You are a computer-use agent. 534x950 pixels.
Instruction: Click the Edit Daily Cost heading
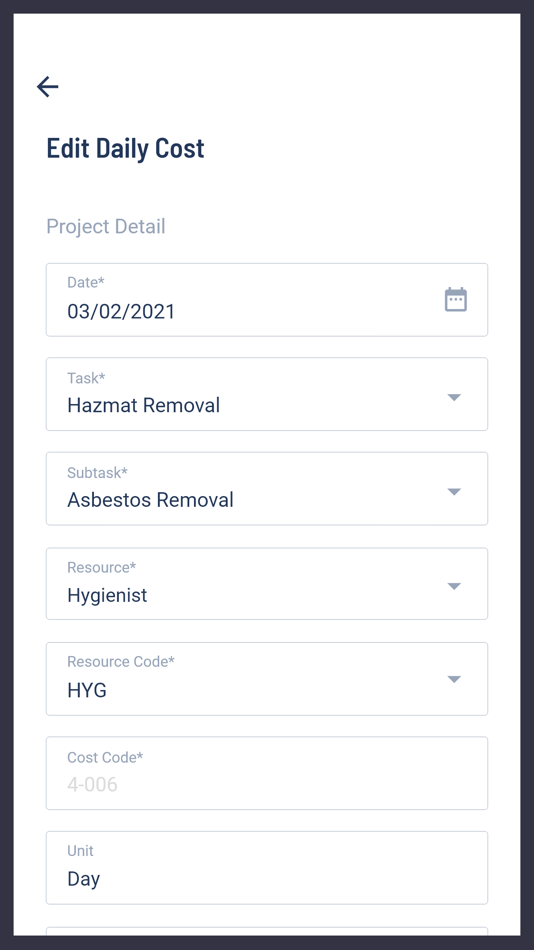(x=125, y=148)
